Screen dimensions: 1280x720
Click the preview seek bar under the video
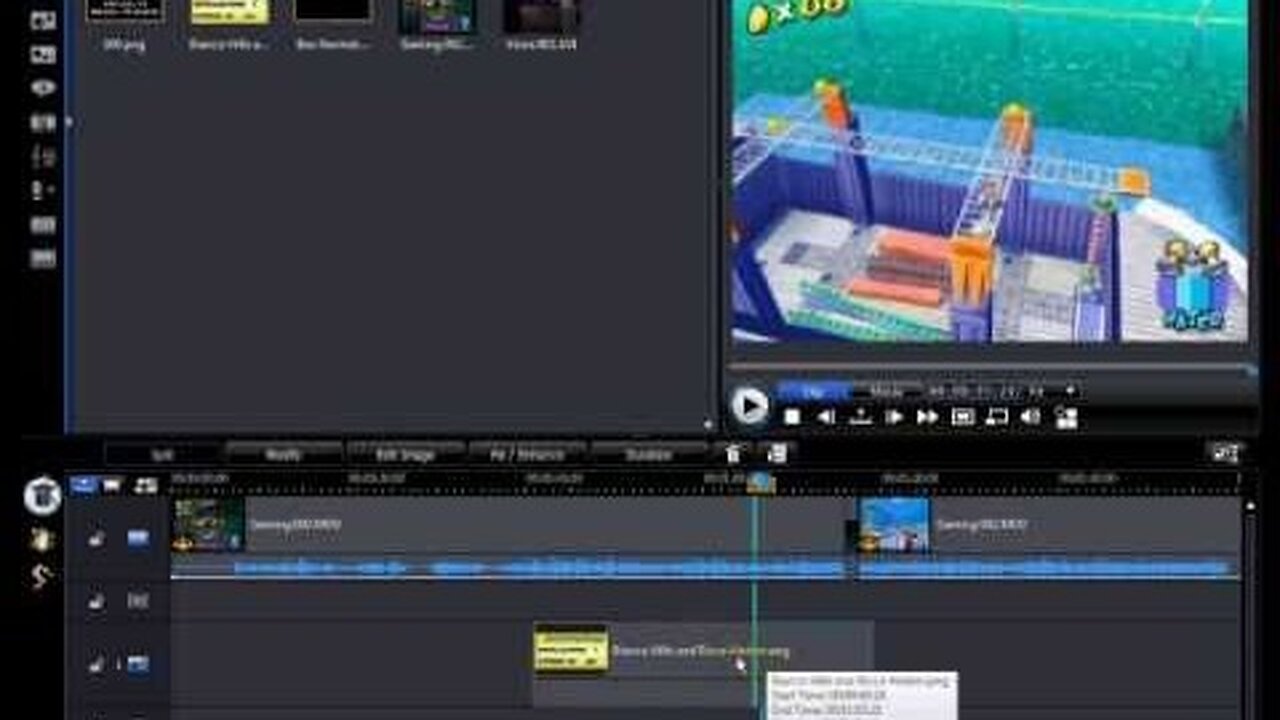(990, 370)
